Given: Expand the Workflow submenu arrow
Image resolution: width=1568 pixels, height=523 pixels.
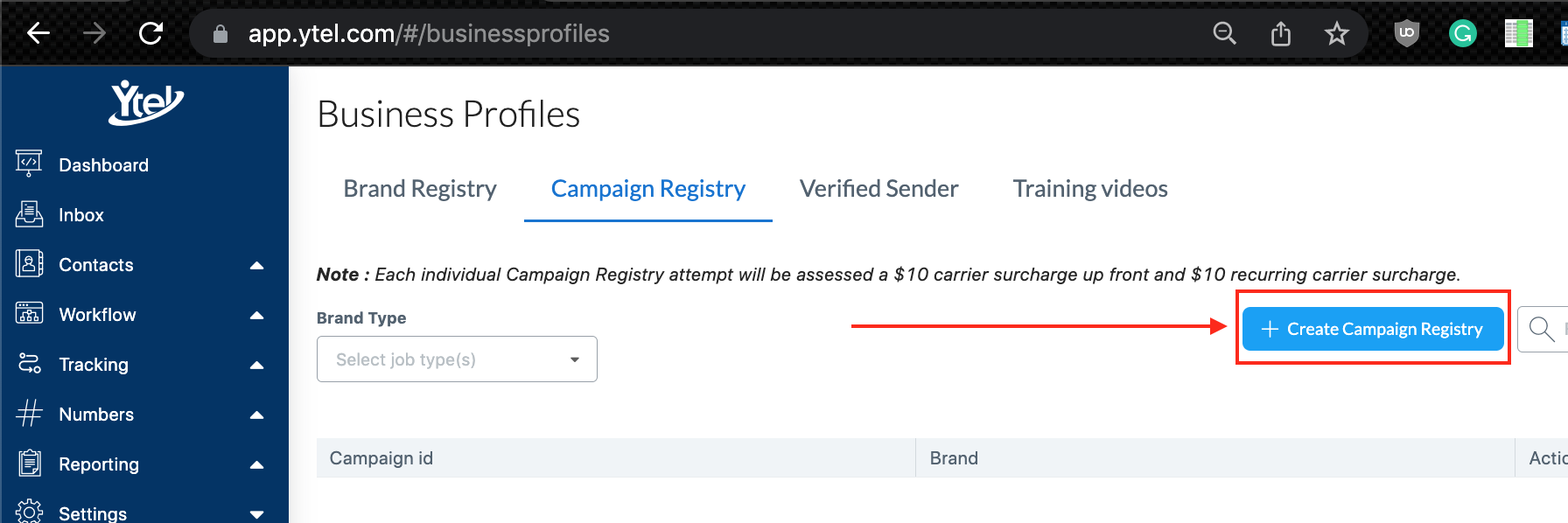Looking at the screenshot, I should pyautogui.click(x=256, y=315).
